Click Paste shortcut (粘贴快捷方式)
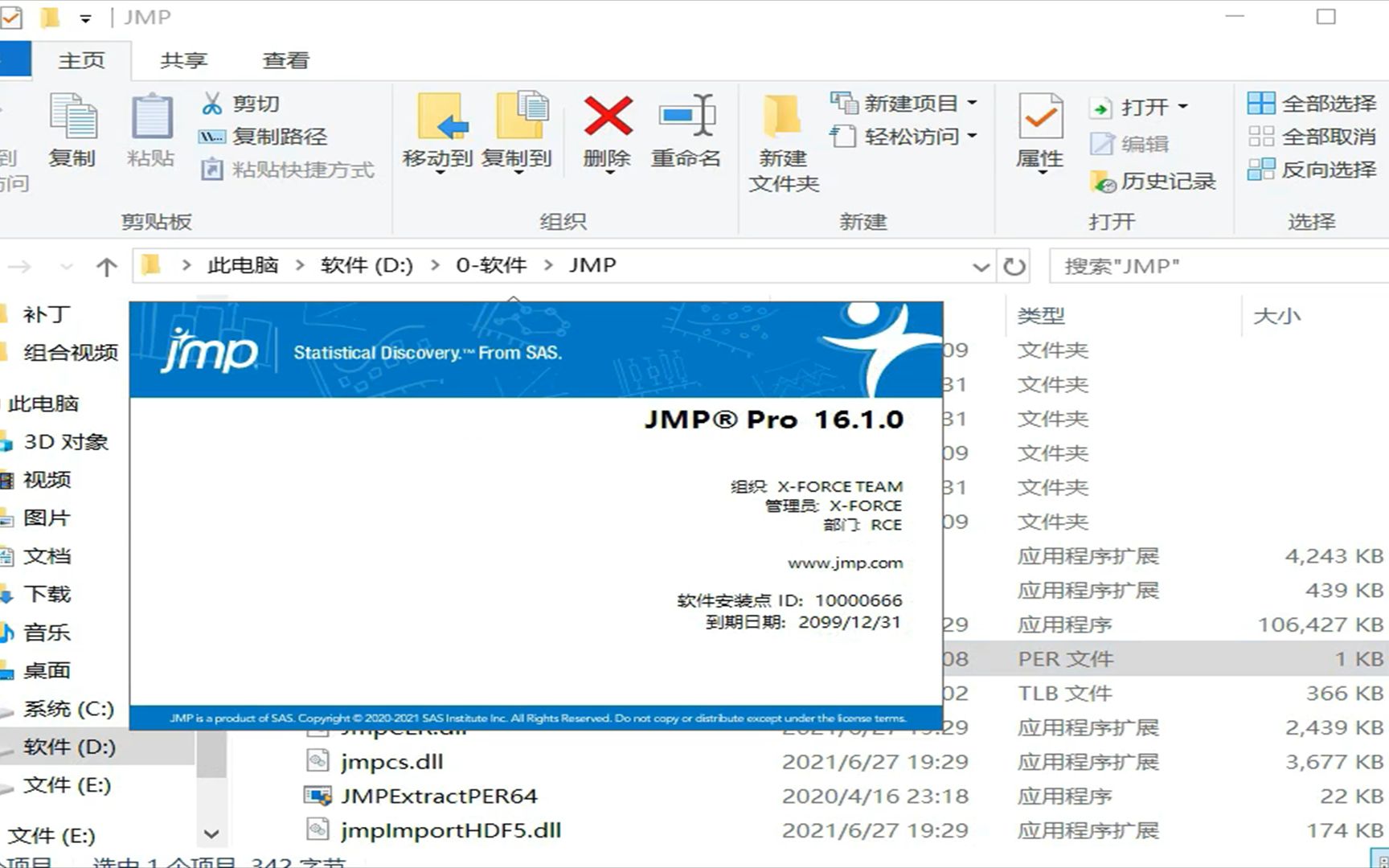 pos(287,170)
